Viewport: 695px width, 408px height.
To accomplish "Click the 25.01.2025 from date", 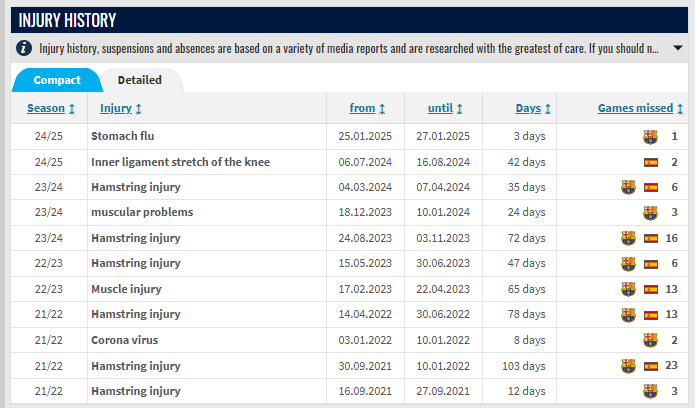I will 365,136.
